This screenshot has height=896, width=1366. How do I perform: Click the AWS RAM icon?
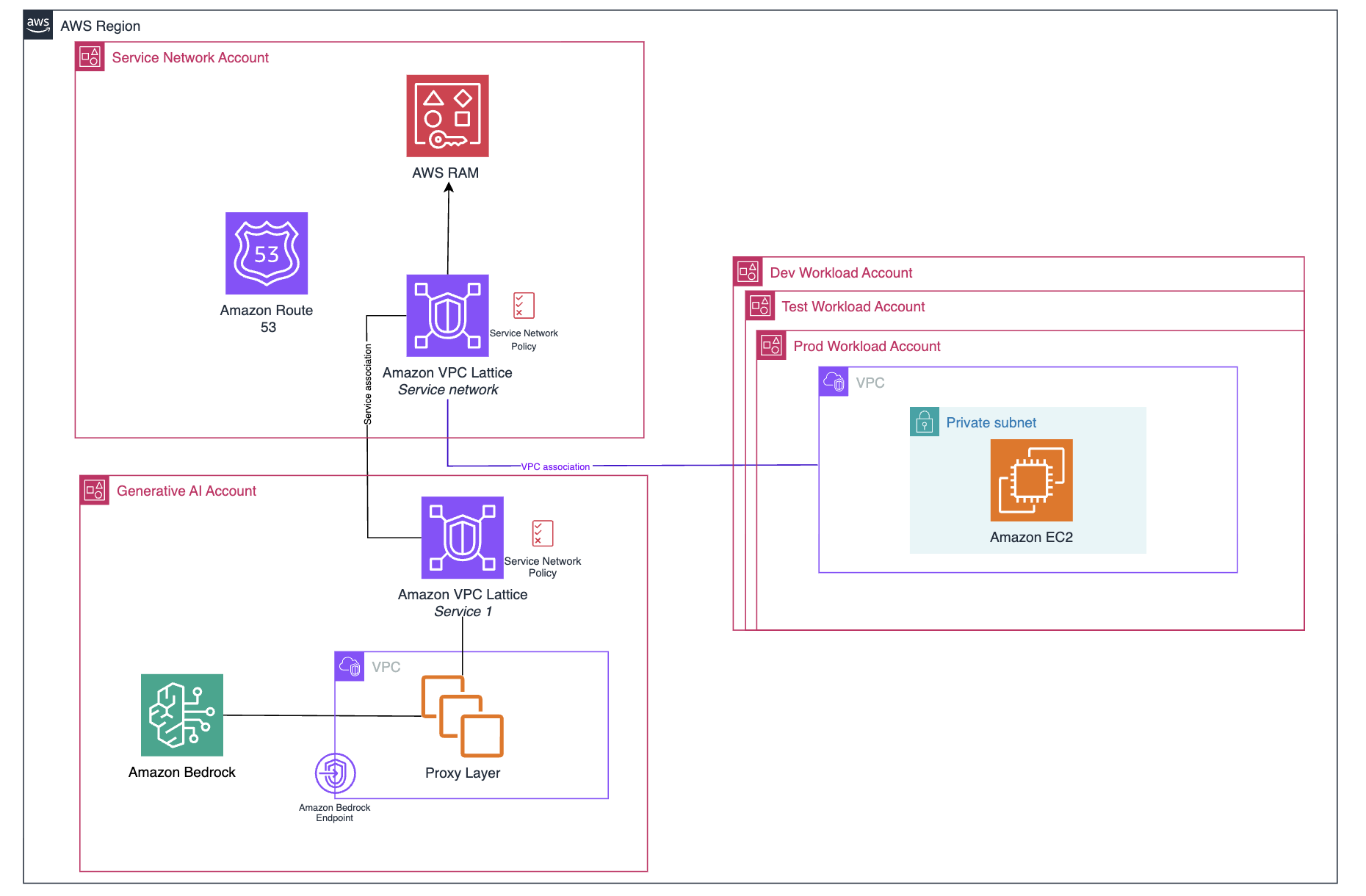pos(447,115)
